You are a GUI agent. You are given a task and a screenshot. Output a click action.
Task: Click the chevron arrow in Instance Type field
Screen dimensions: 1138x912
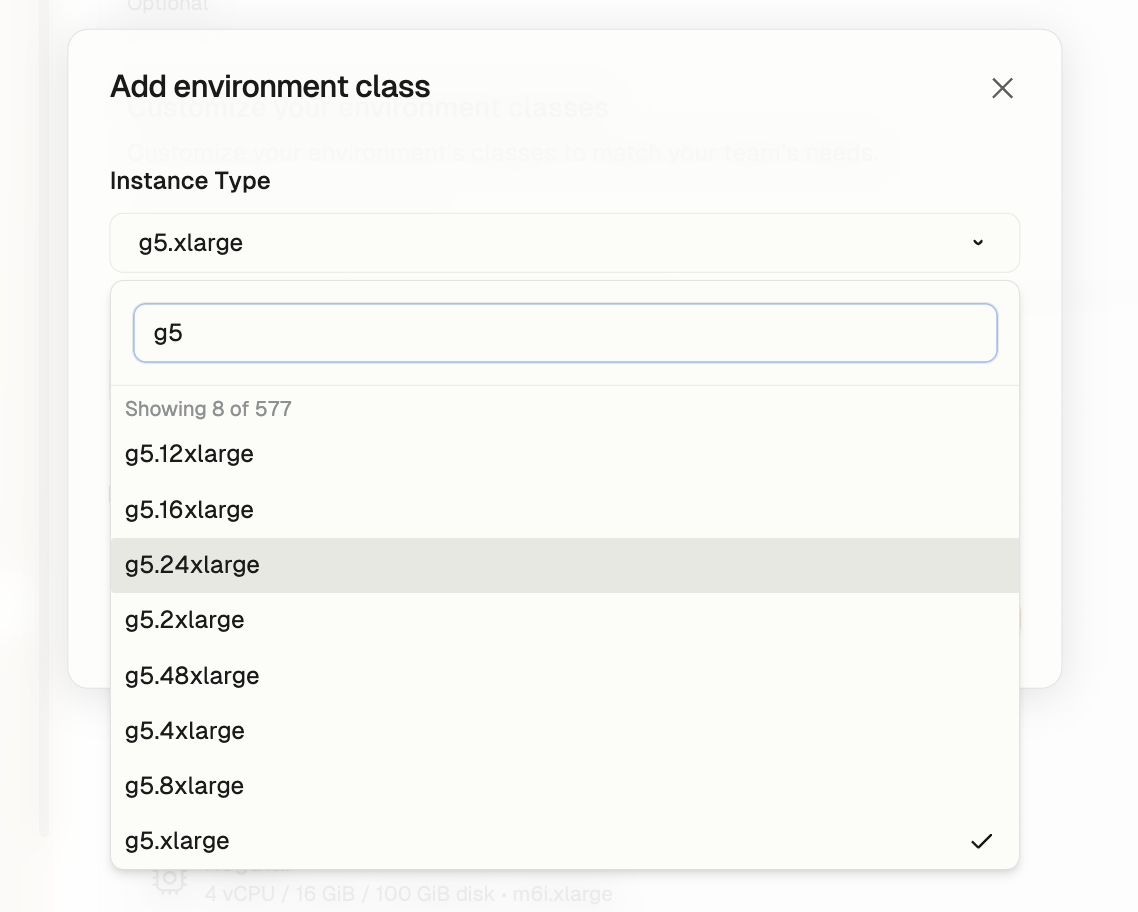pyautogui.click(x=978, y=242)
